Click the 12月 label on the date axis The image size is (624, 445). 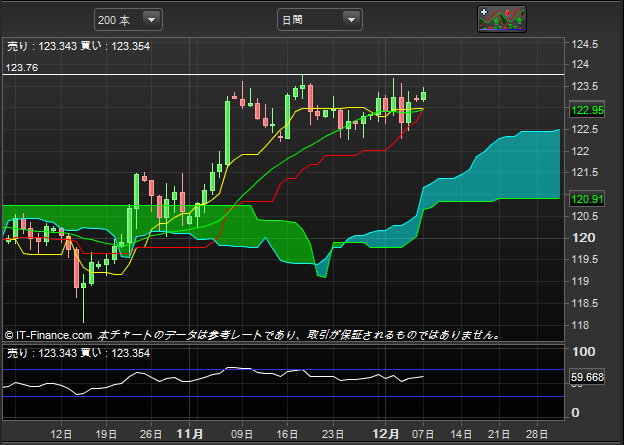(x=385, y=434)
